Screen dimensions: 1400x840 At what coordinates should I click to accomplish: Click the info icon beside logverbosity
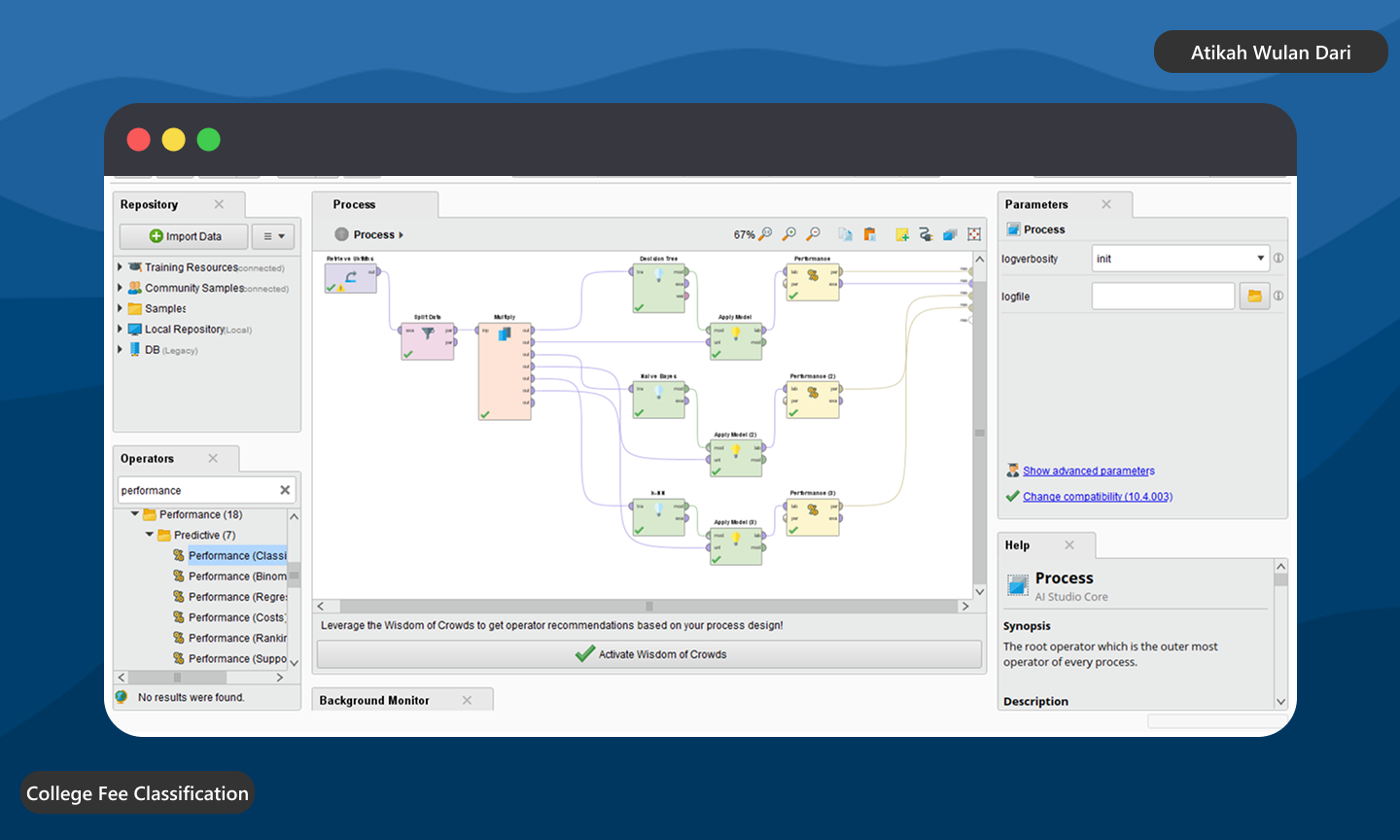1278,259
